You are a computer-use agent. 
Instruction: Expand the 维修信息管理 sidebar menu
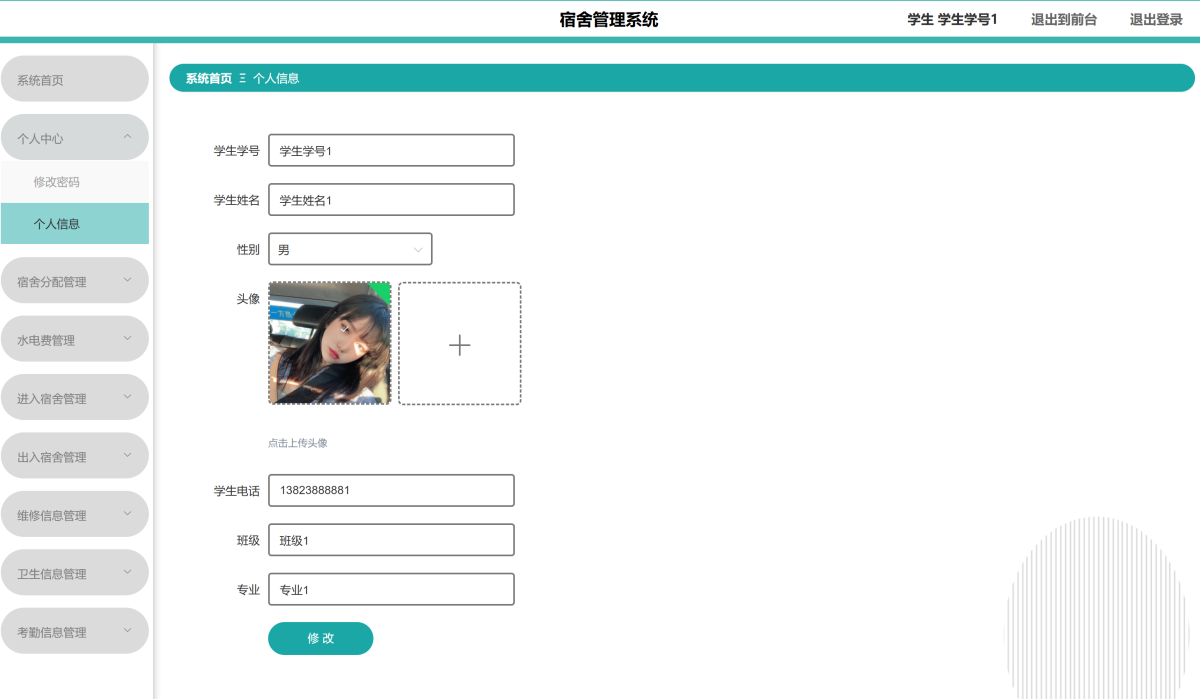pos(75,515)
